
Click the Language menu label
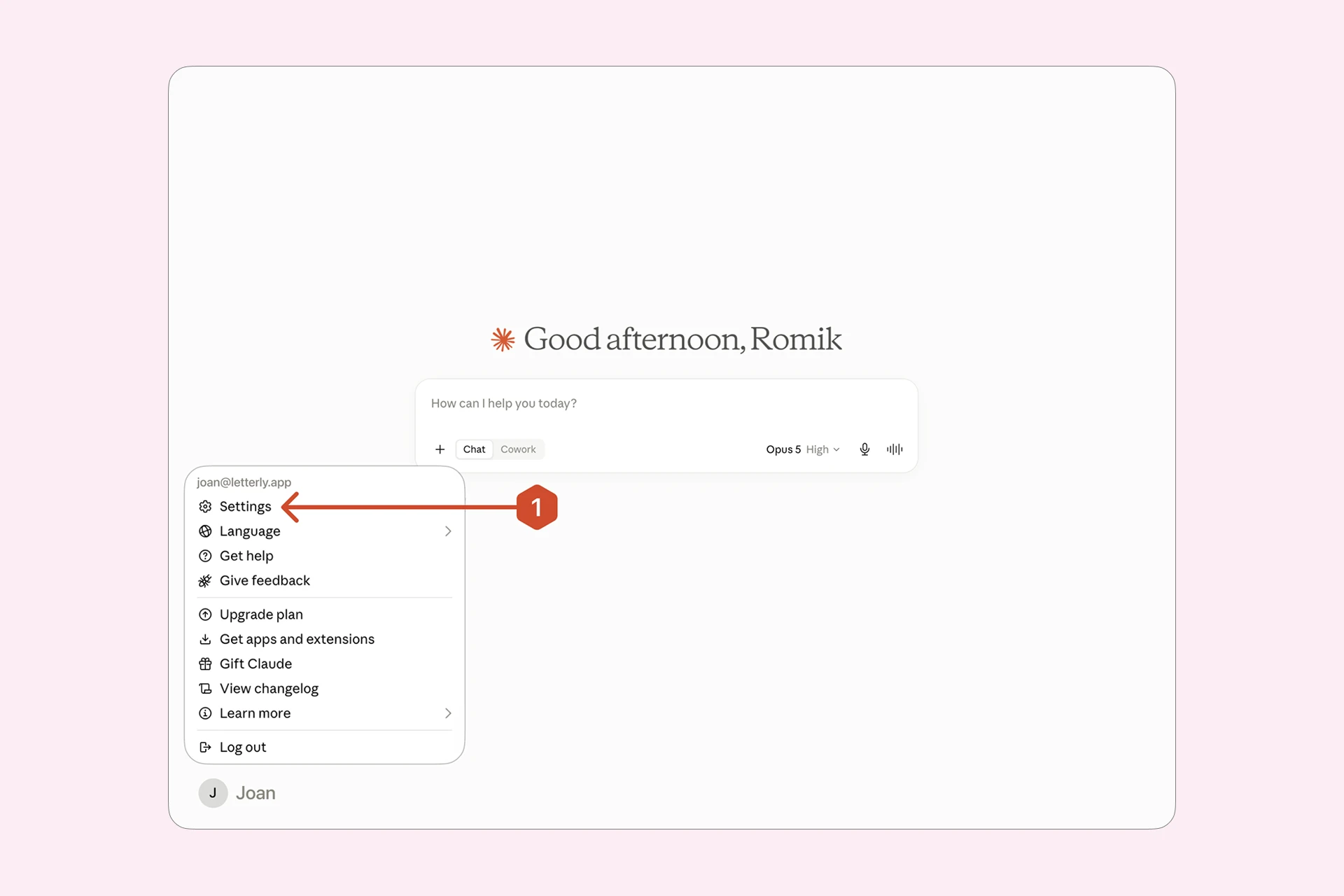pos(250,531)
